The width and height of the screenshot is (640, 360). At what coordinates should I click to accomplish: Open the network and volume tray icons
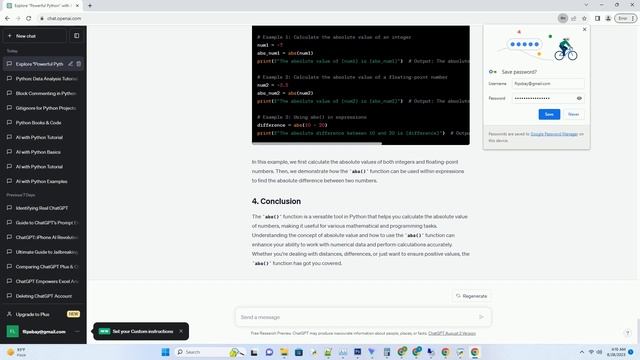point(595,352)
